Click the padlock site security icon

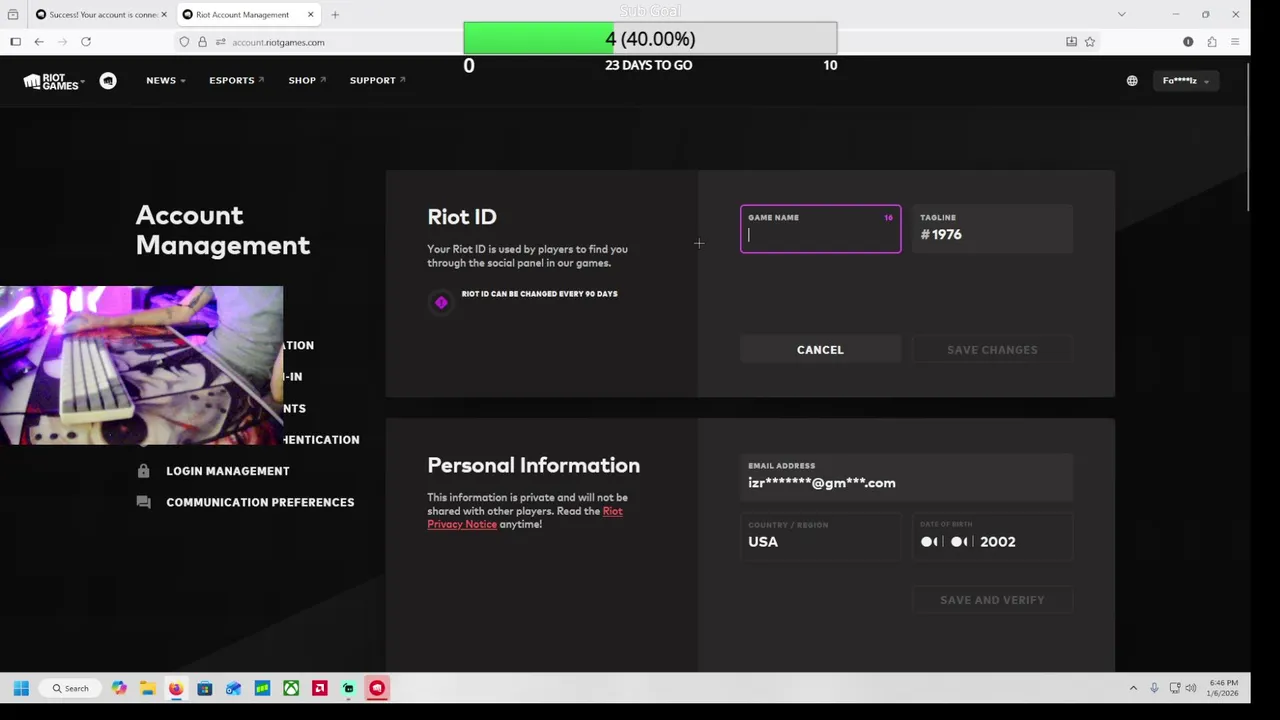click(x=202, y=42)
